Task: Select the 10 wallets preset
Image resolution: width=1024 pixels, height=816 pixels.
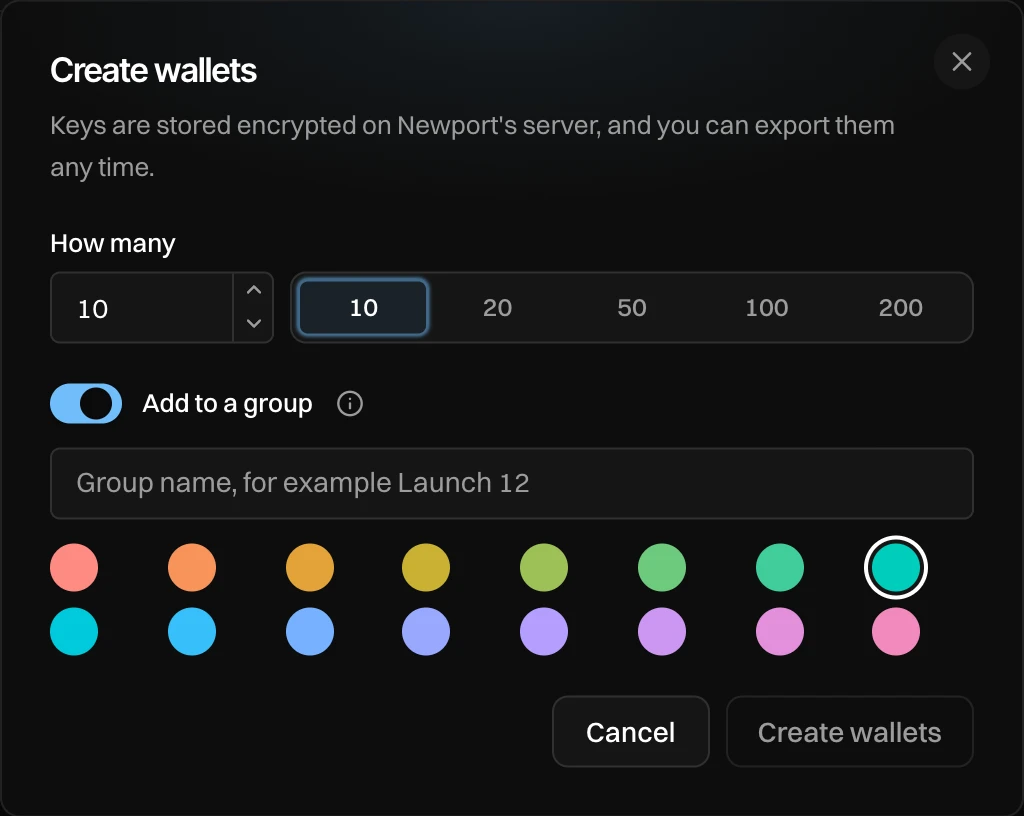Action: point(363,307)
